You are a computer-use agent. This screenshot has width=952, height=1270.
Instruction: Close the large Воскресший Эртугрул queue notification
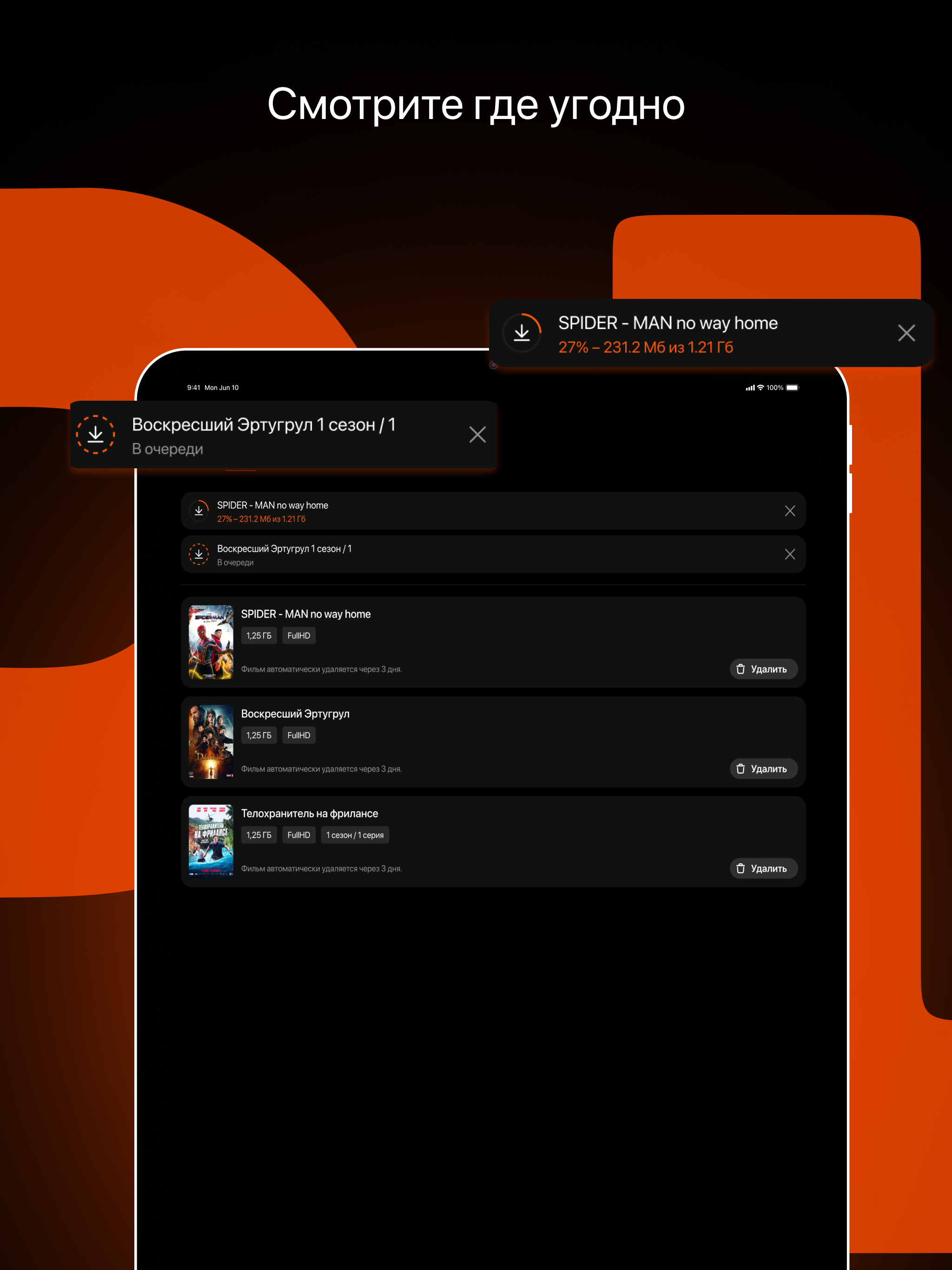(x=477, y=435)
